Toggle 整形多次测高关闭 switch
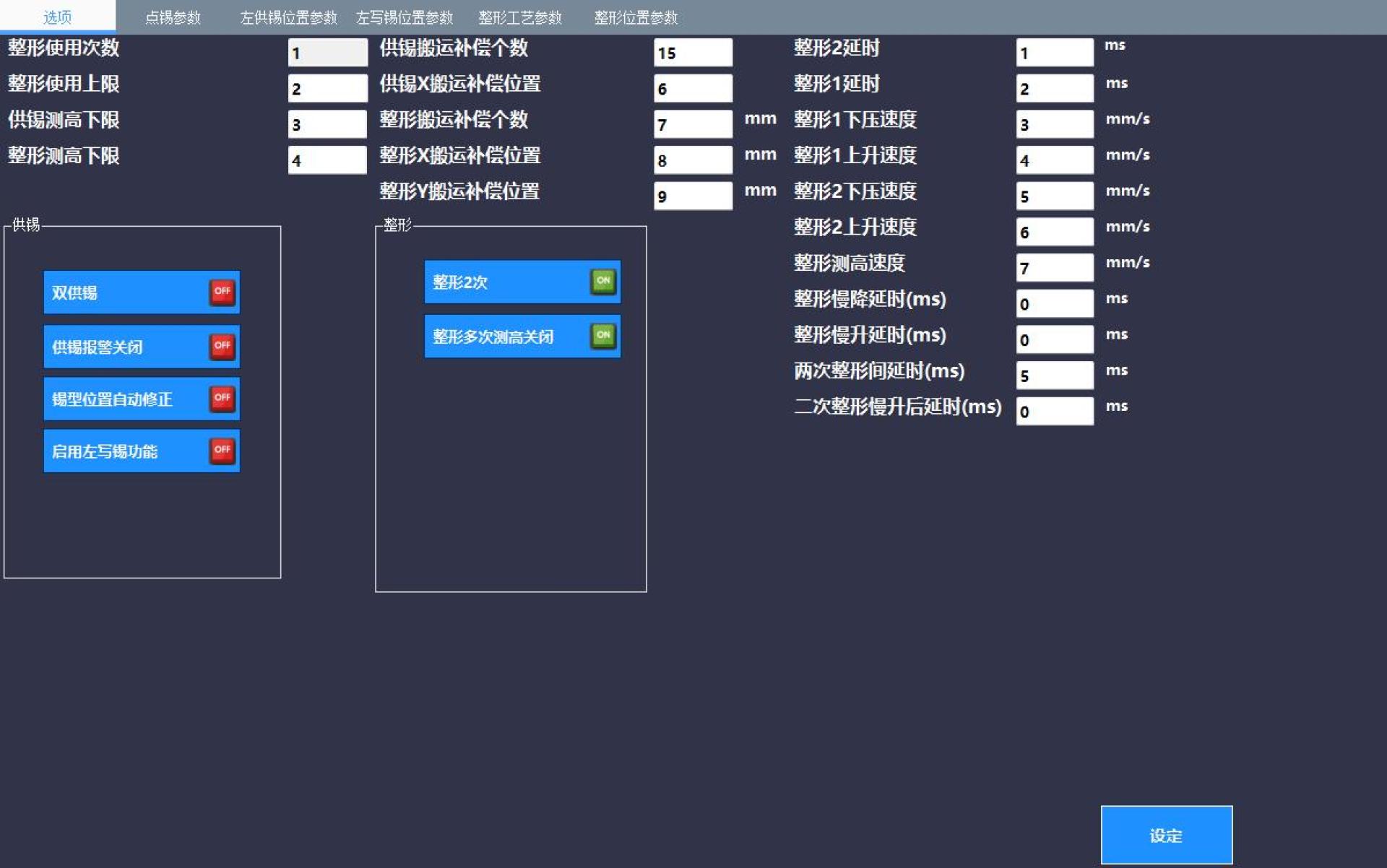 603,335
